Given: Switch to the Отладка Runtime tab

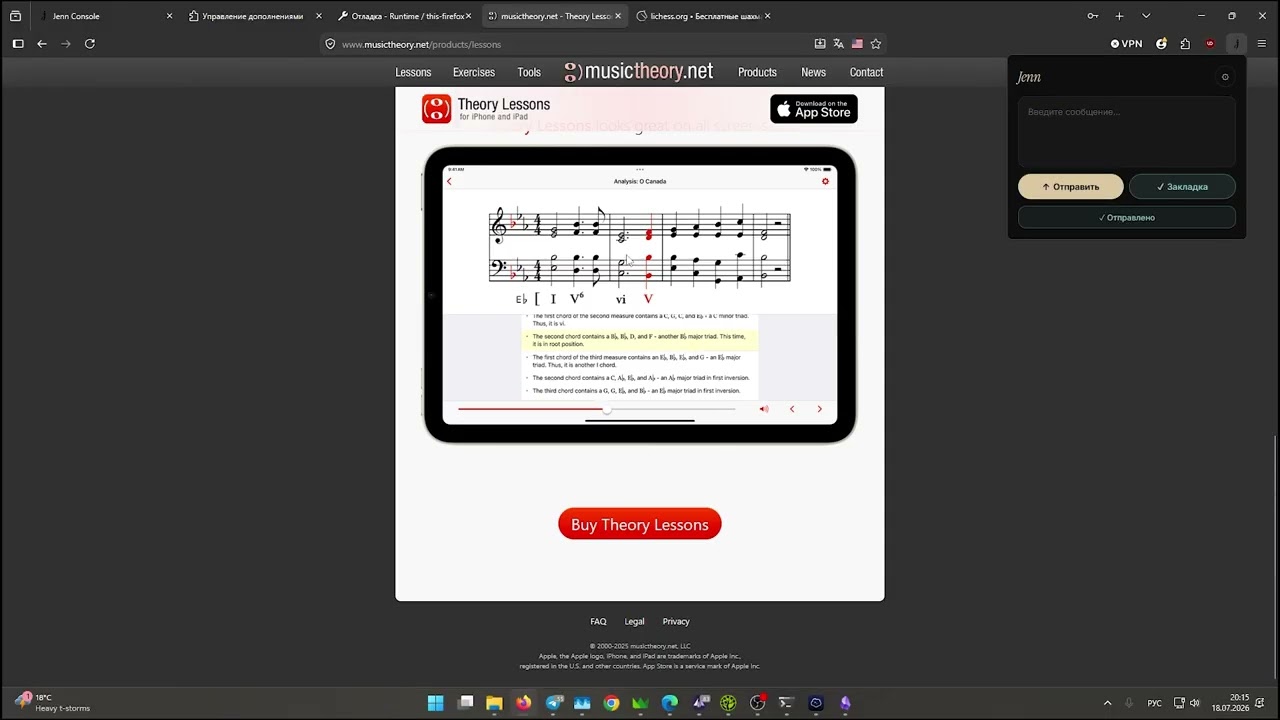Looking at the screenshot, I should (x=404, y=16).
